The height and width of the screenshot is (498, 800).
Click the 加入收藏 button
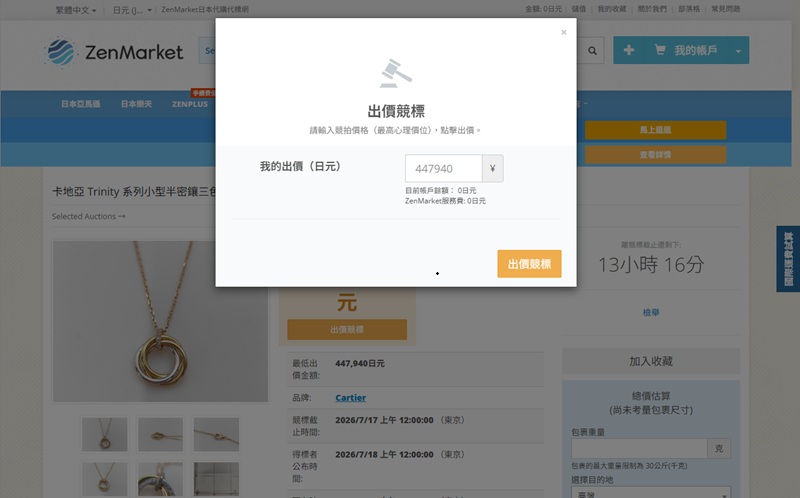651,361
